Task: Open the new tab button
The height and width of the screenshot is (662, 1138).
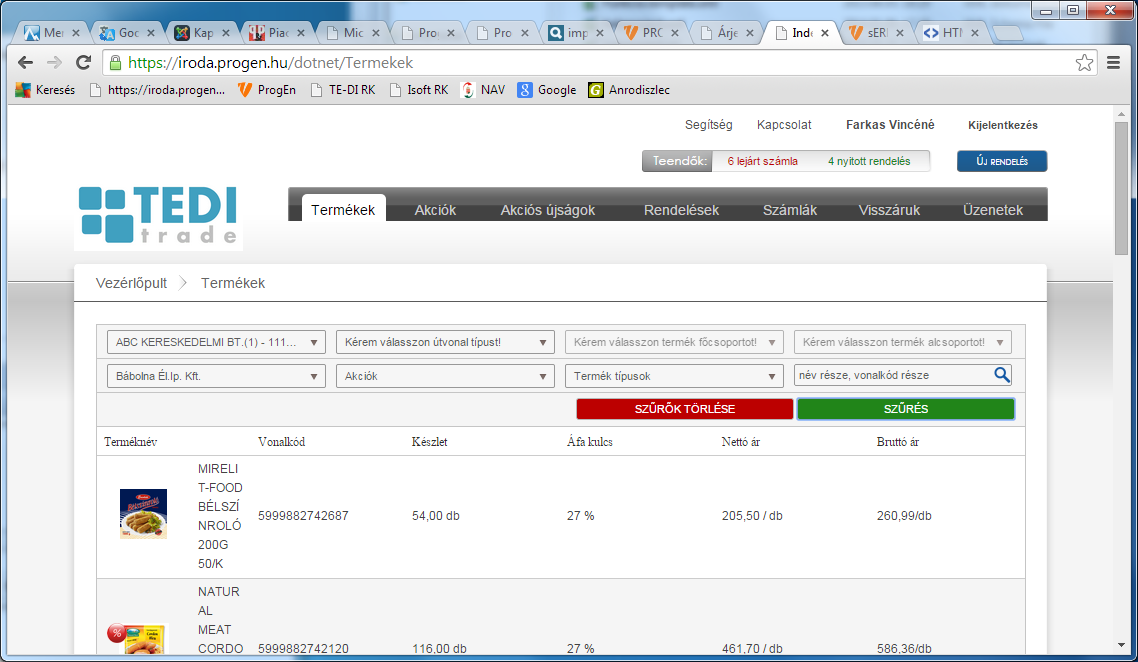Action: click(x=1007, y=33)
